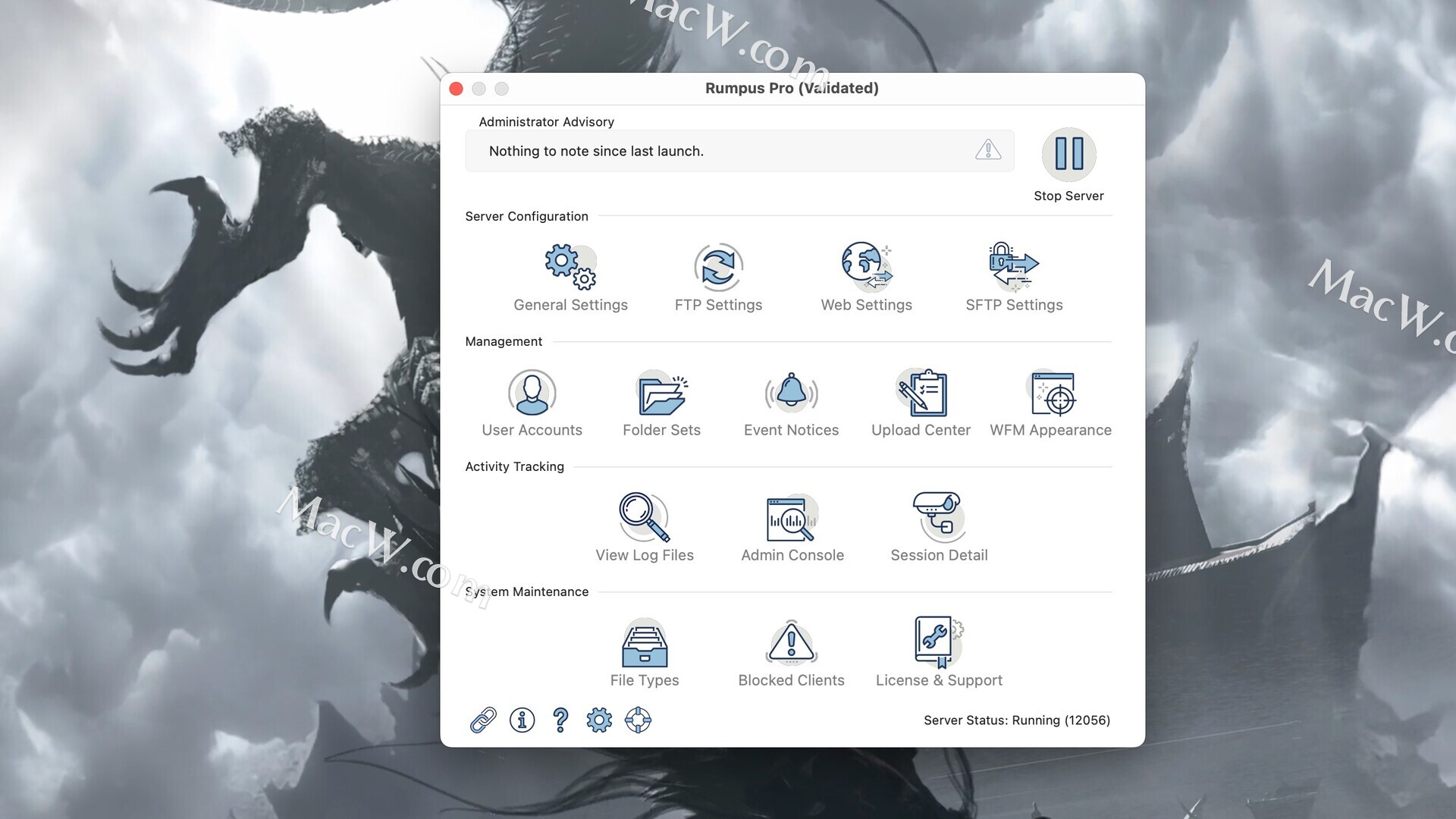Click the 'Administrator Advisory' heading

click(546, 122)
